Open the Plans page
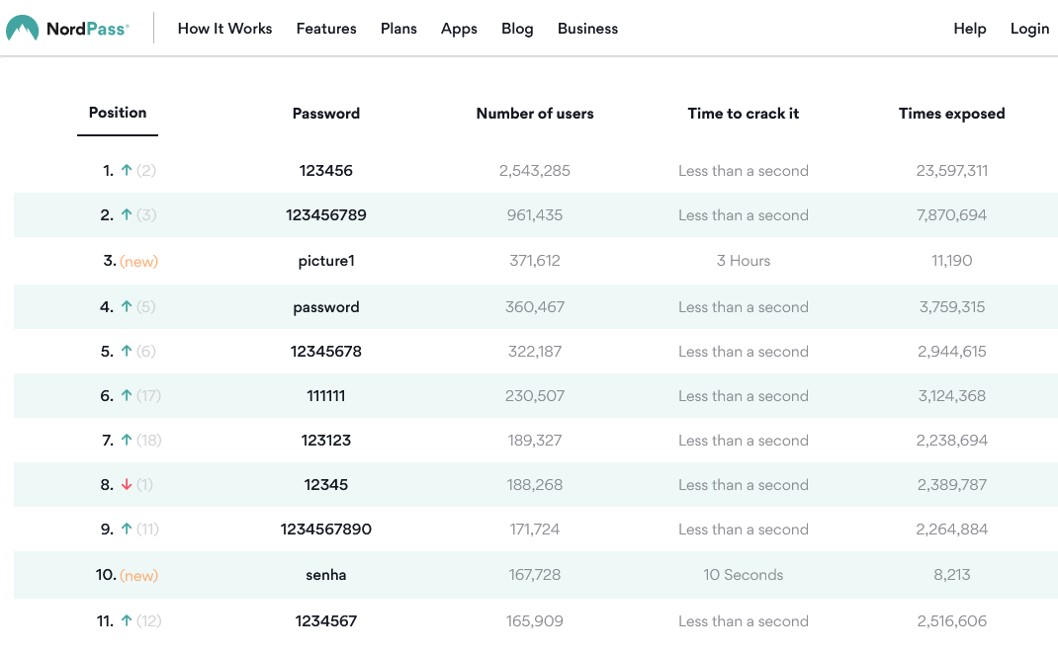This screenshot has height=663, width=1058. click(399, 28)
